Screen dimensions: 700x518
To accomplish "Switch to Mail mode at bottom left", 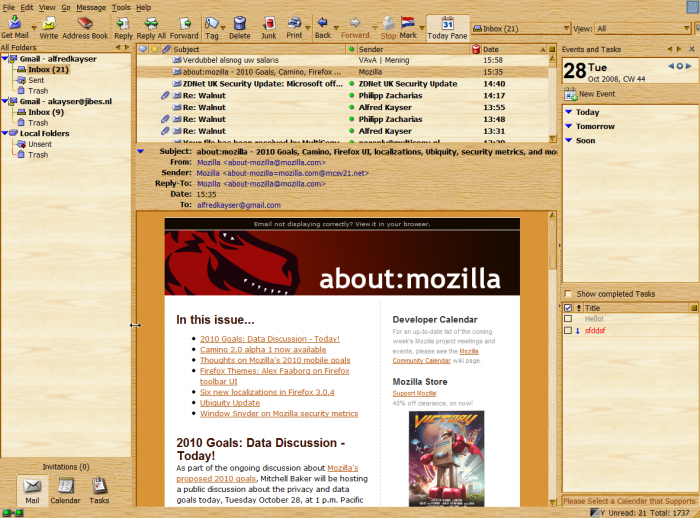I will click(32, 490).
